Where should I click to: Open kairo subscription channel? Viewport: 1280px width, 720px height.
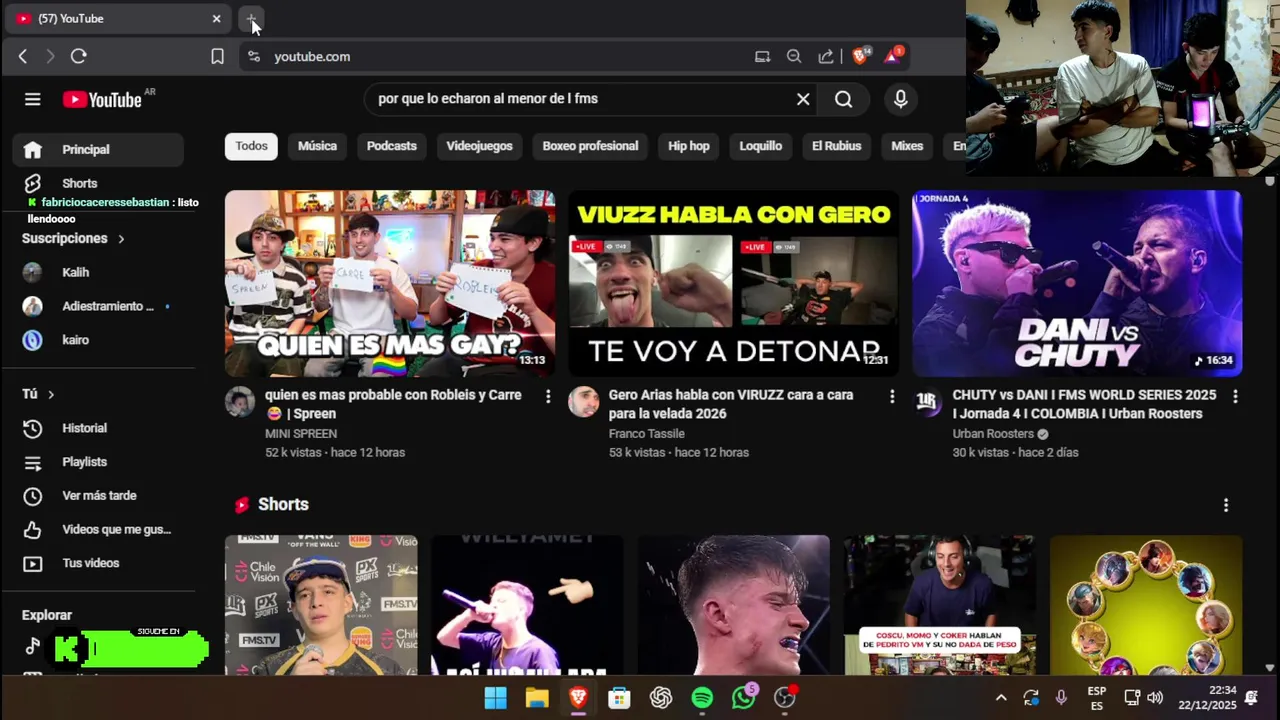(x=98, y=340)
